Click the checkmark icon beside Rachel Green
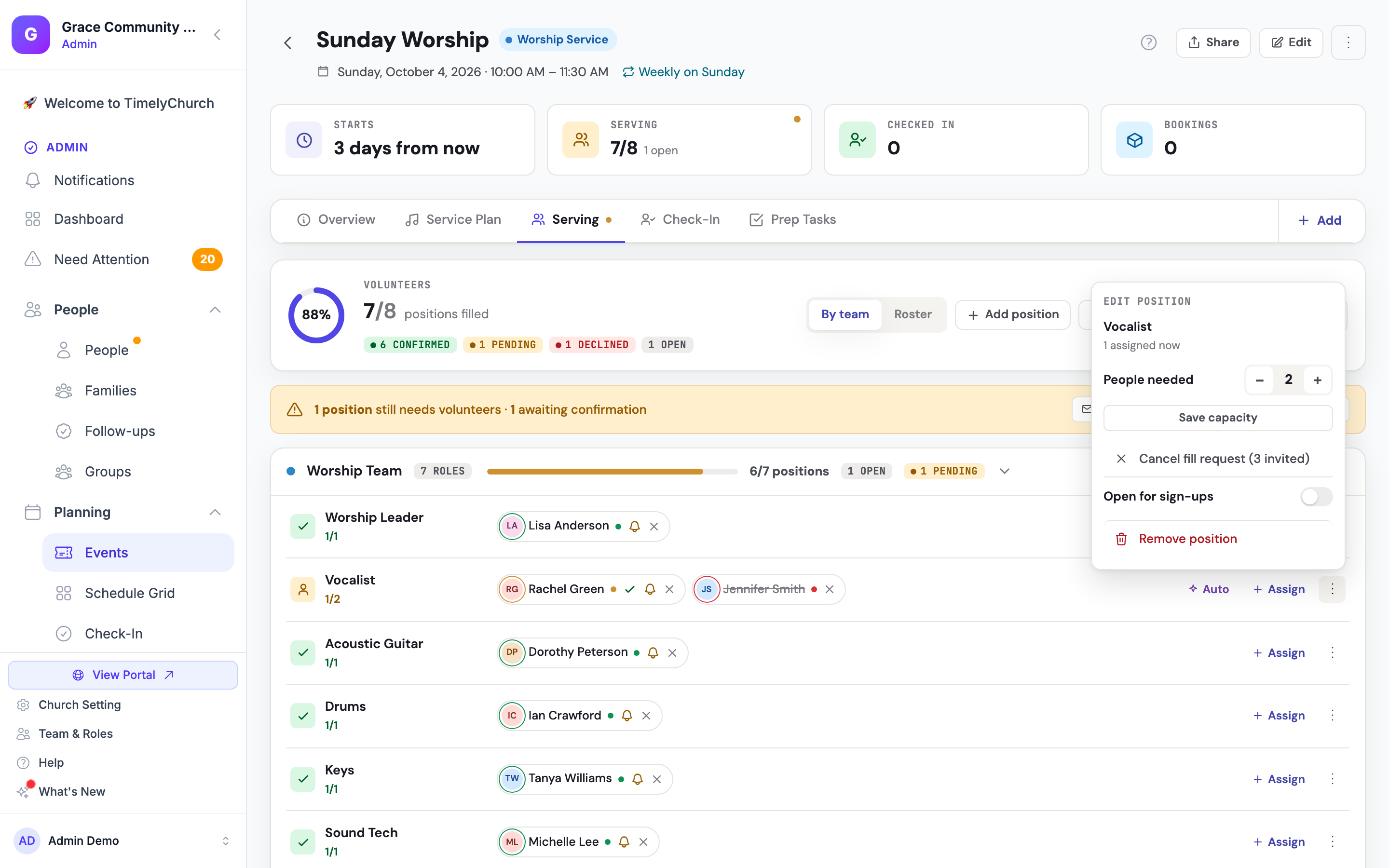The height and width of the screenshot is (868, 1389). click(x=630, y=589)
